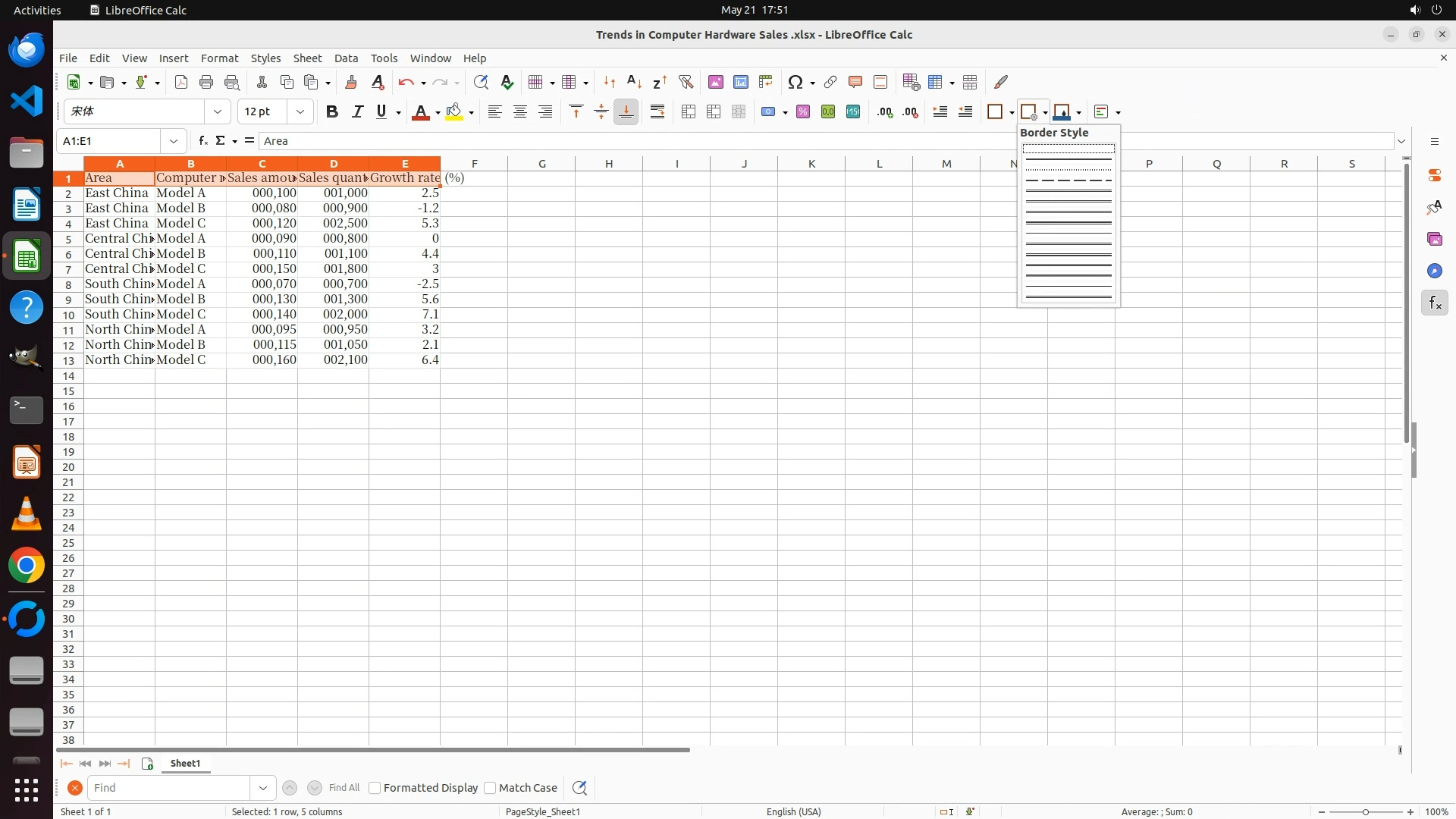Click the Sort Ascending toolbar icon
Image resolution: width=1456 pixels, height=819 pixels.
[635, 82]
